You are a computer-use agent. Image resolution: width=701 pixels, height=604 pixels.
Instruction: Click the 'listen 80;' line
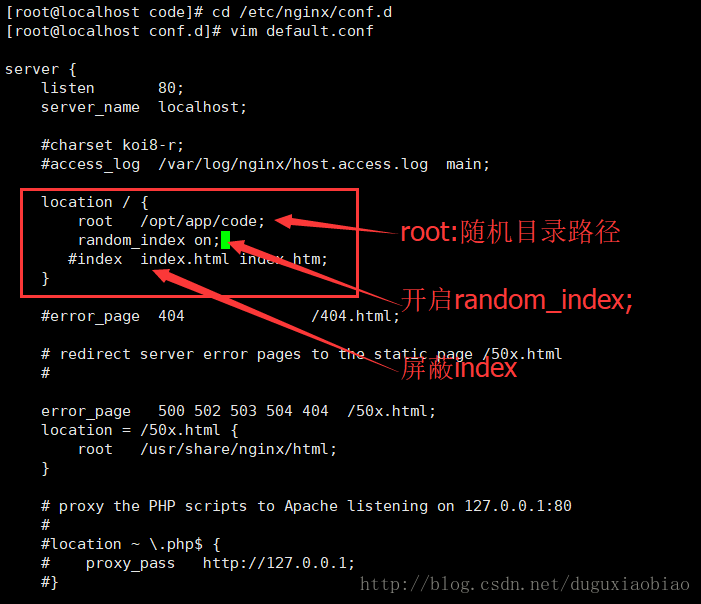112,88
